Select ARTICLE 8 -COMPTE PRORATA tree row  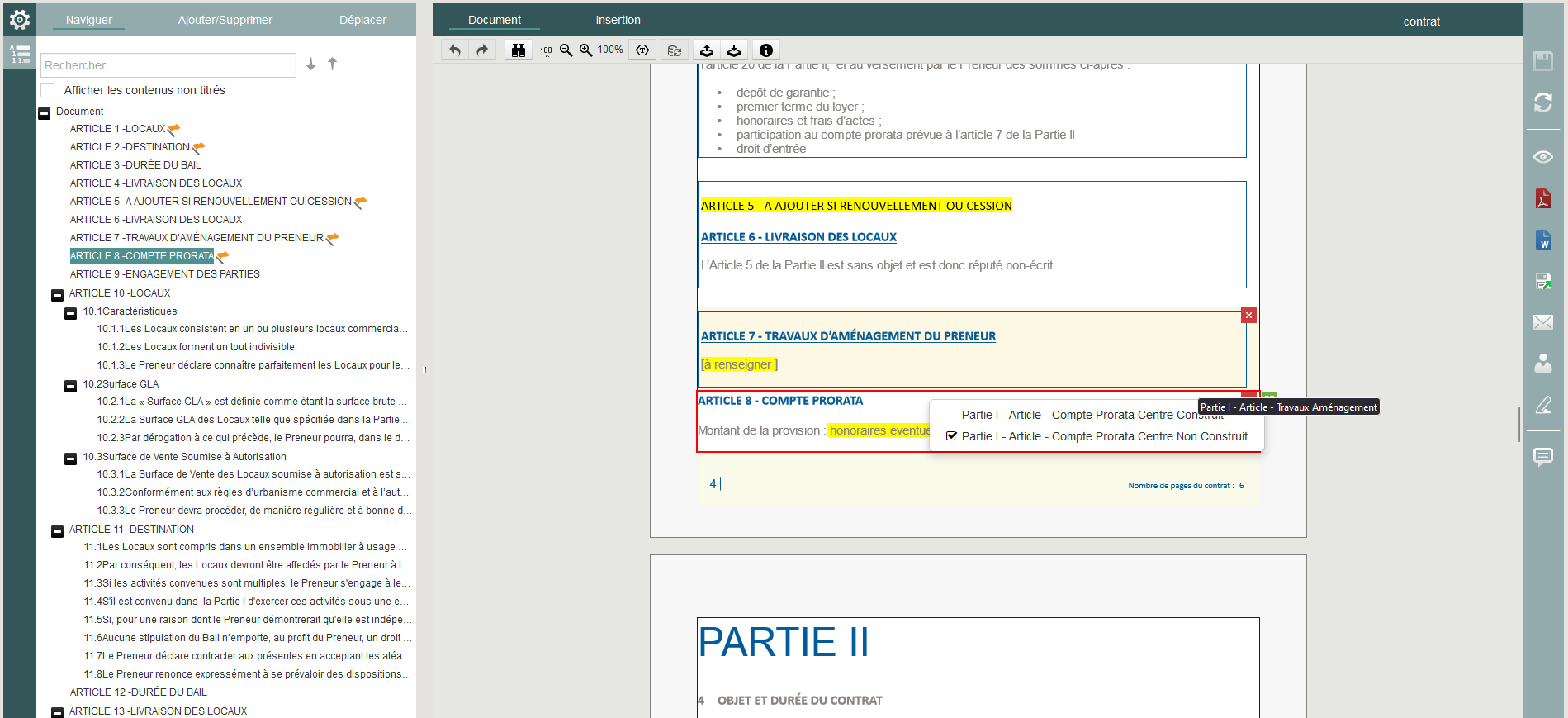point(142,256)
